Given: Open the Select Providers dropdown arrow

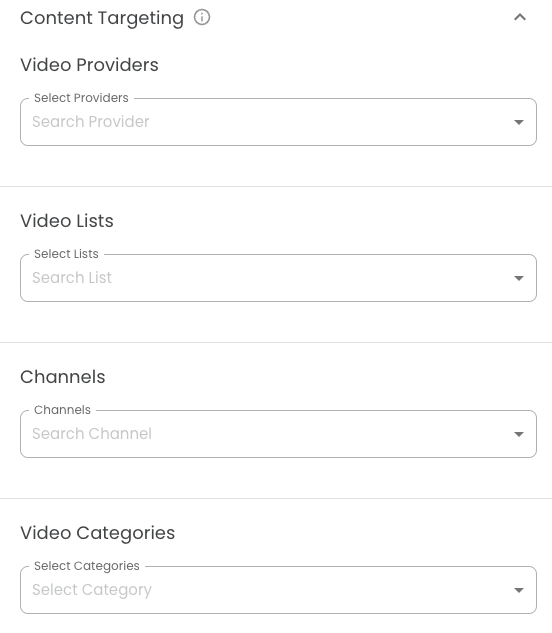Looking at the screenshot, I should tap(519, 122).
